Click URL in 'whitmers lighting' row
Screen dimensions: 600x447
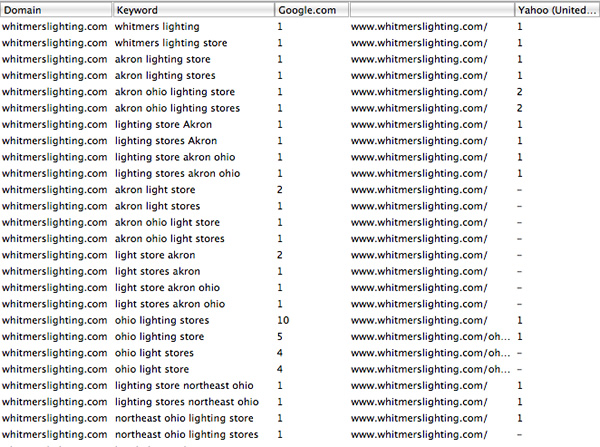(419, 27)
